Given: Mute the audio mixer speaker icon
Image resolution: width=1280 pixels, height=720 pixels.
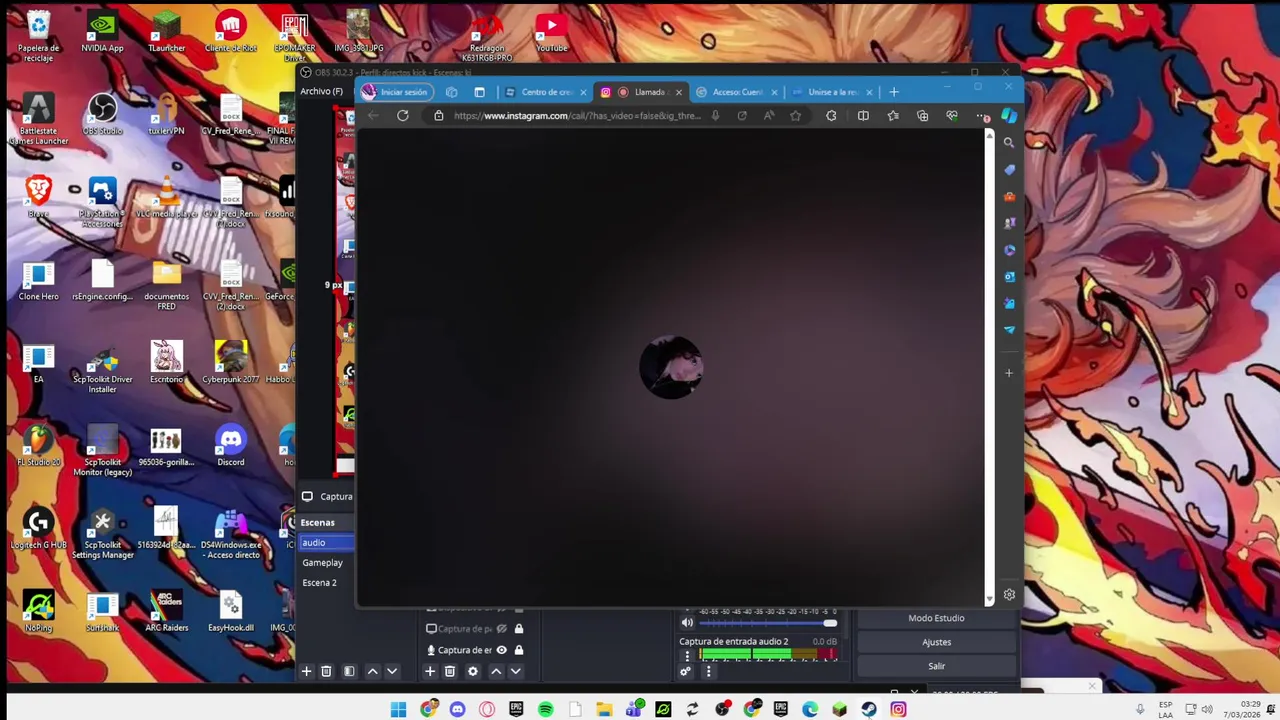Looking at the screenshot, I should [687, 623].
